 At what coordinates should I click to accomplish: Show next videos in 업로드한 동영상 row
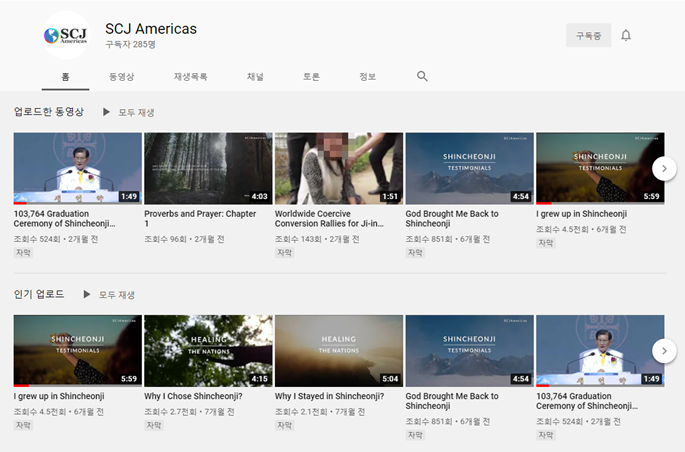point(664,169)
